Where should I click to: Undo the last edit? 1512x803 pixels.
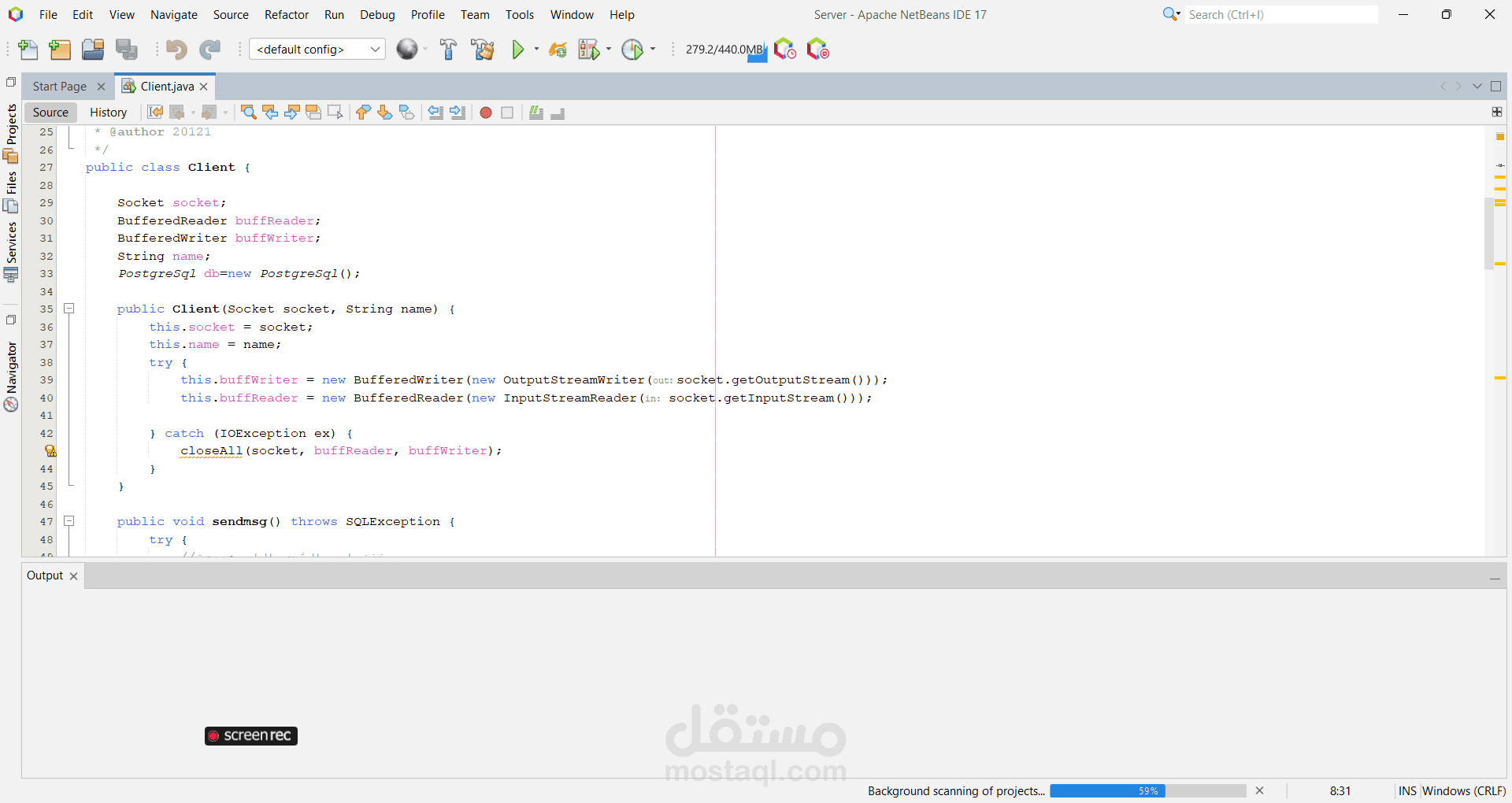[176, 49]
